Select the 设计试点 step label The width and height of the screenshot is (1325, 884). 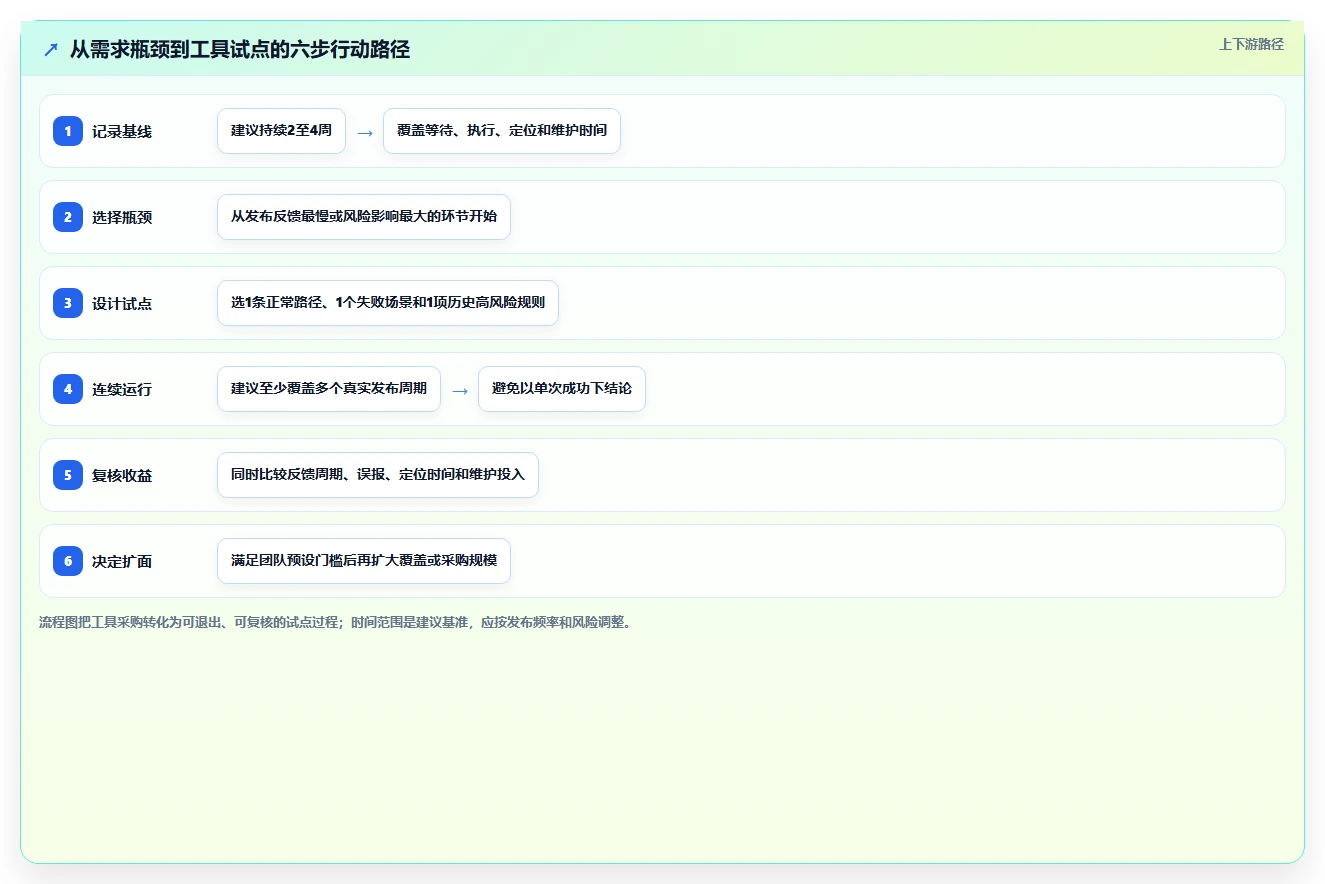pyautogui.click(x=122, y=303)
